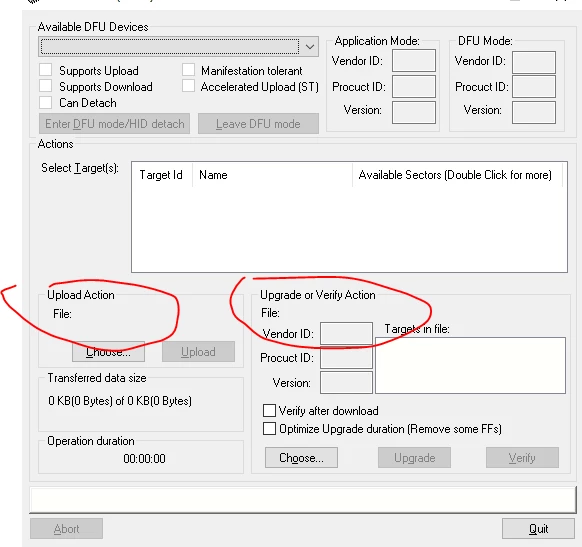
Task: Click the Abort button
Action: [x=66, y=528]
